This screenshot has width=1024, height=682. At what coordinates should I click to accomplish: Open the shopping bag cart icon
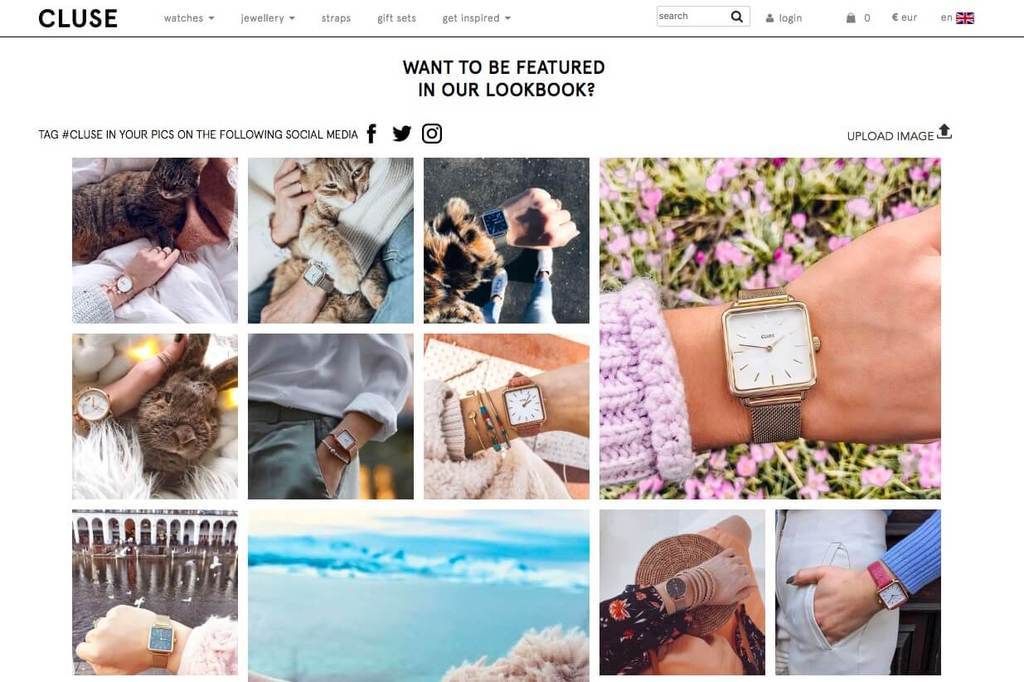pos(850,18)
